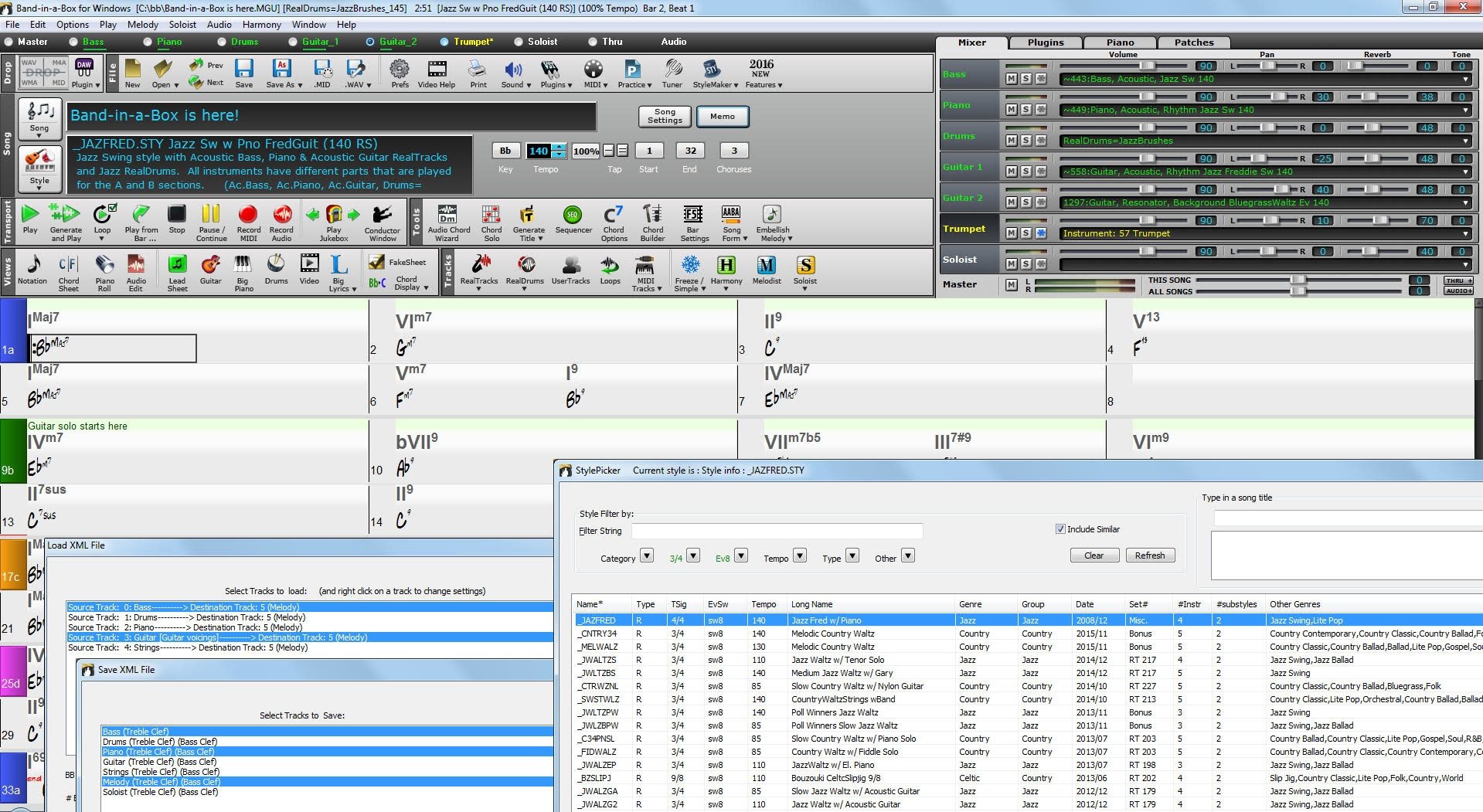Open the Tuner tool
The height and width of the screenshot is (812, 1483).
[672, 73]
